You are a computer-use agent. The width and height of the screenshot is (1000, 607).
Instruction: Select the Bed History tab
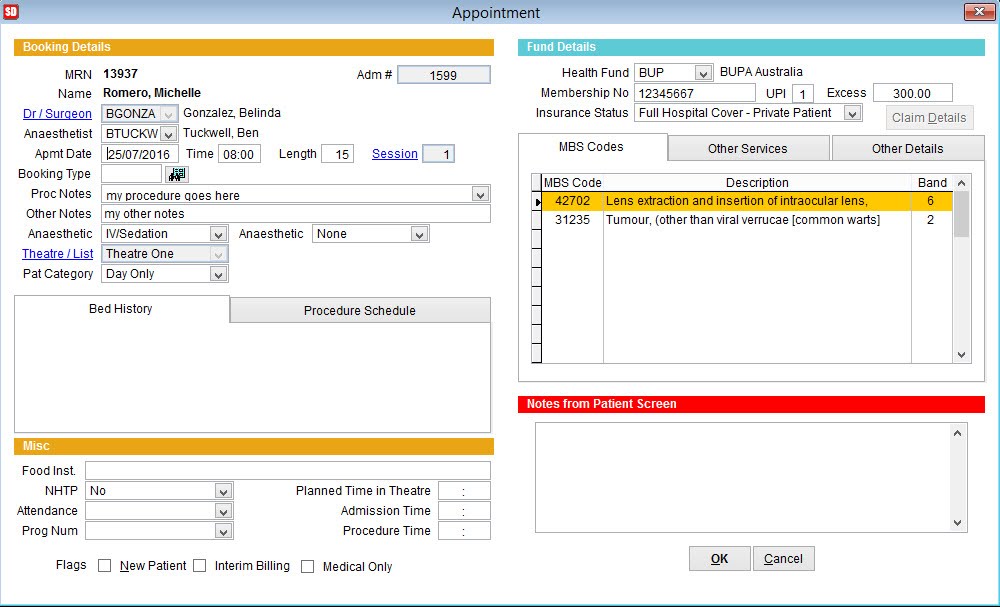[121, 309]
